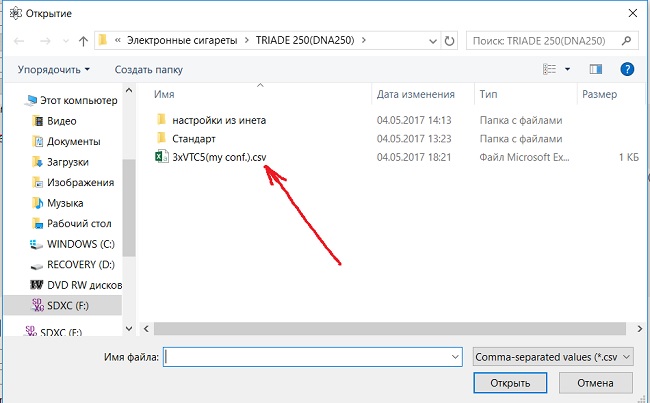Toggle the preview pane icon

click(596, 69)
